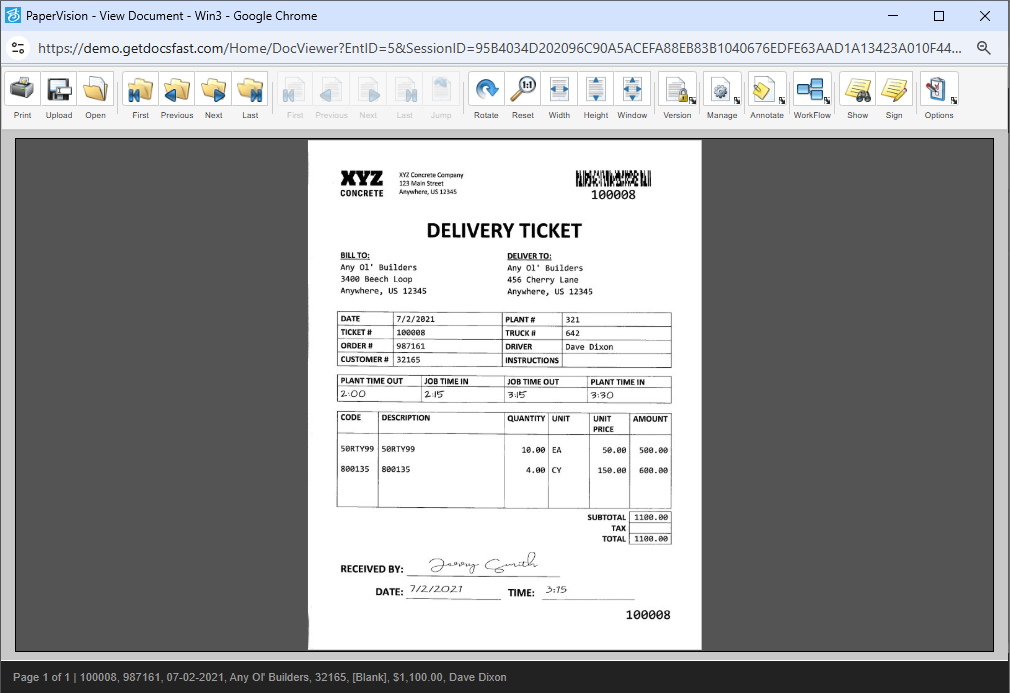
Task: Navigate to the Previous document
Action: pyautogui.click(x=177, y=91)
